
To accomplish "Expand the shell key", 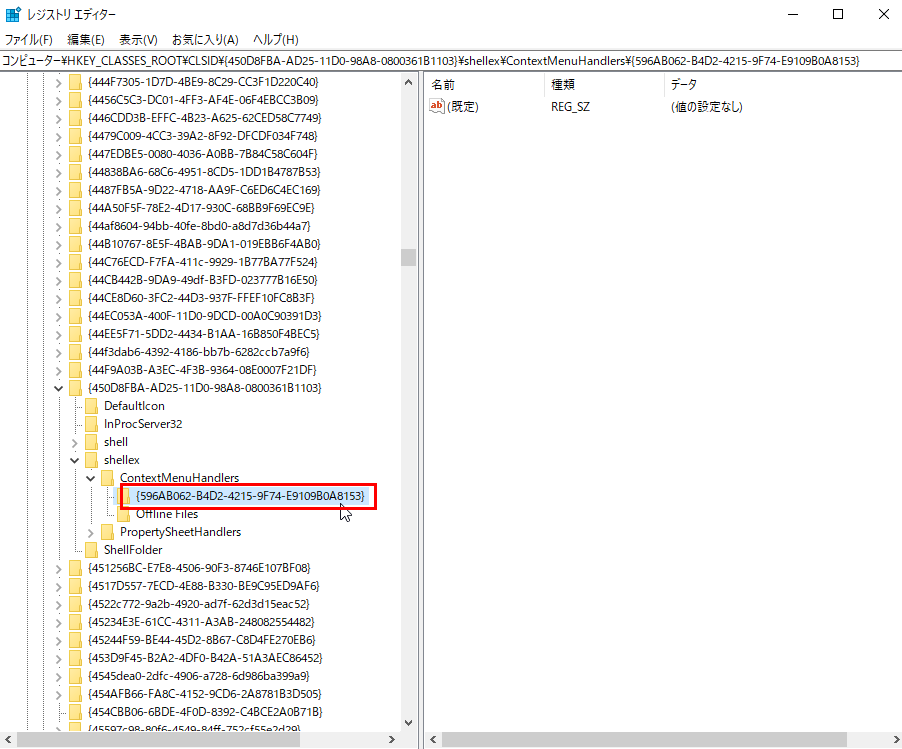I will pos(74,442).
